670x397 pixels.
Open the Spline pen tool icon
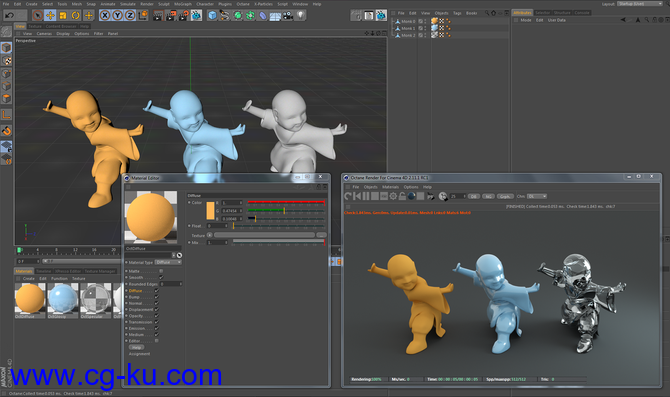pyautogui.click(x=225, y=15)
